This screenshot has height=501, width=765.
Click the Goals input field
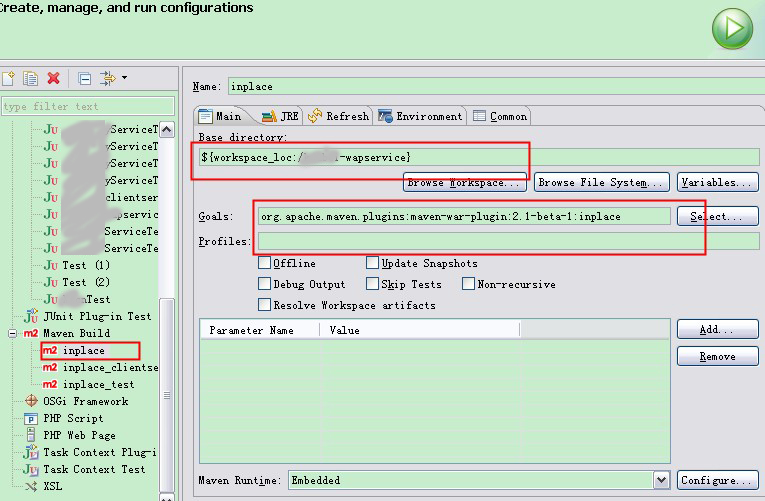[464, 216]
